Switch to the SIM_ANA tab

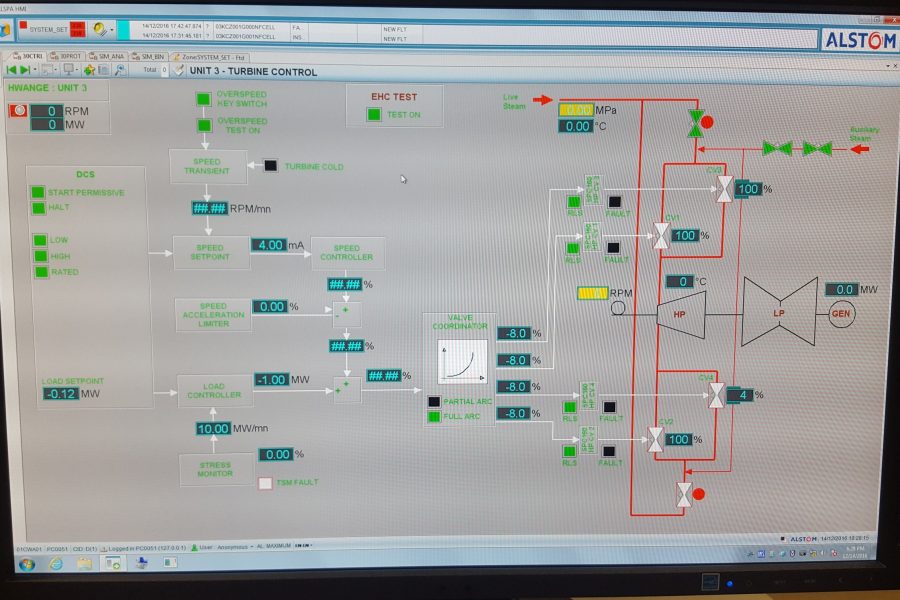(107, 56)
